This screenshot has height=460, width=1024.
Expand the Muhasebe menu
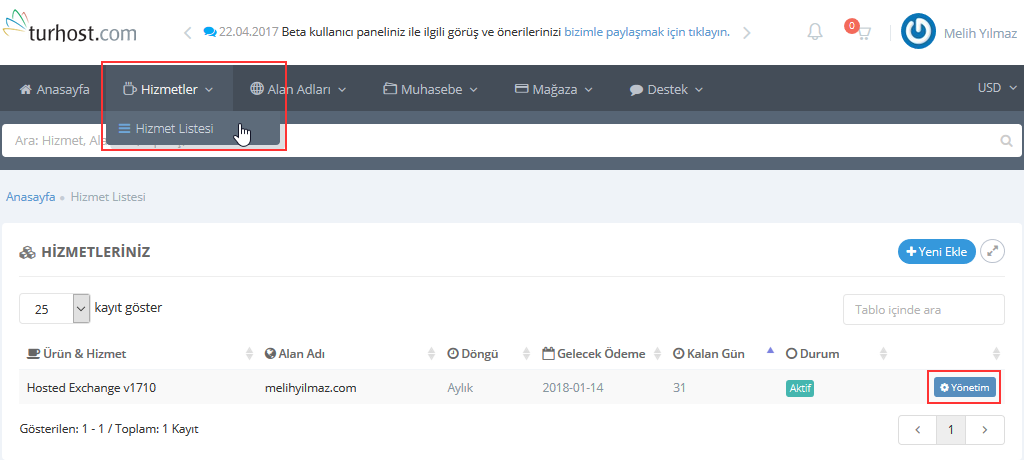point(430,89)
